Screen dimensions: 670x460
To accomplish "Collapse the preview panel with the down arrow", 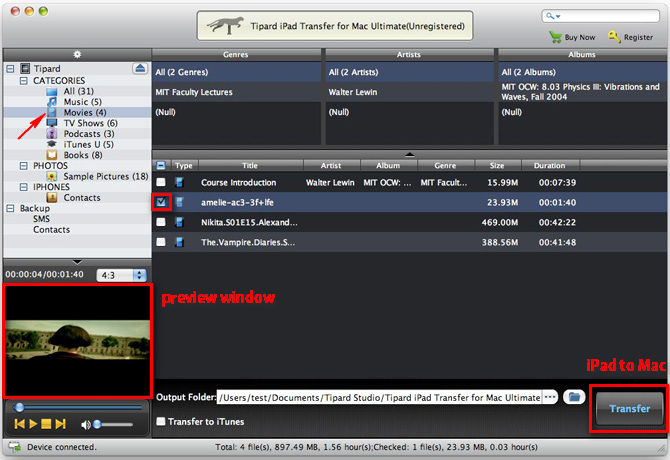I will tap(77, 261).
